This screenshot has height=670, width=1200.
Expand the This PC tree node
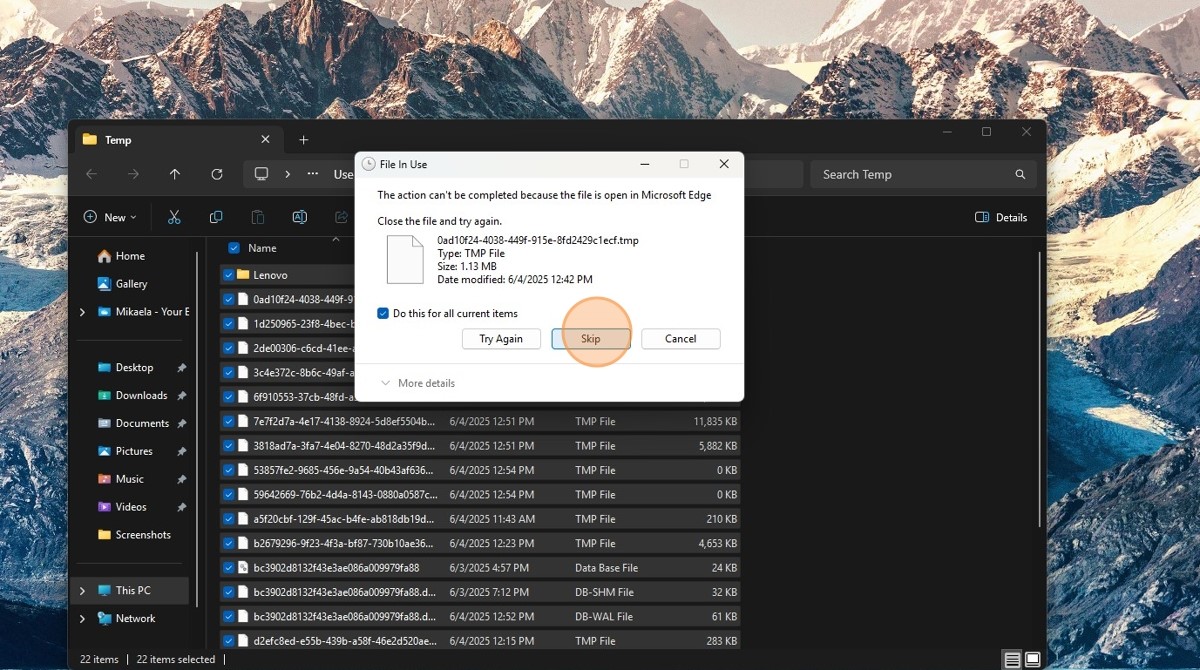point(82,590)
